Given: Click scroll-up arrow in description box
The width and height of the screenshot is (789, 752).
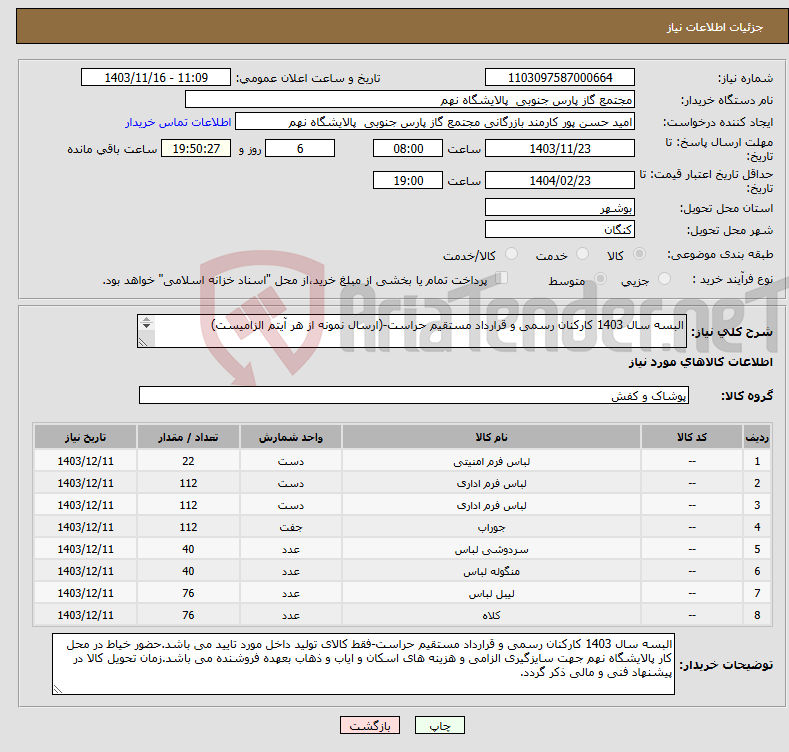Looking at the screenshot, I should click(x=146, y=320).
